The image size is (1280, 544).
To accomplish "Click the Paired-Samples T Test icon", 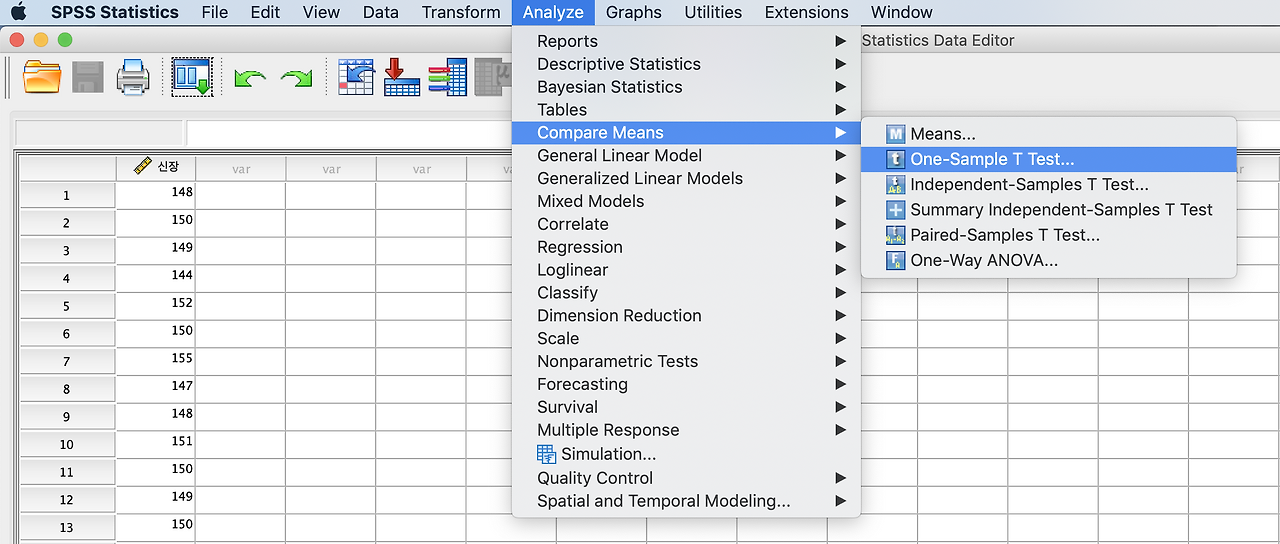I will click(895, 236).
